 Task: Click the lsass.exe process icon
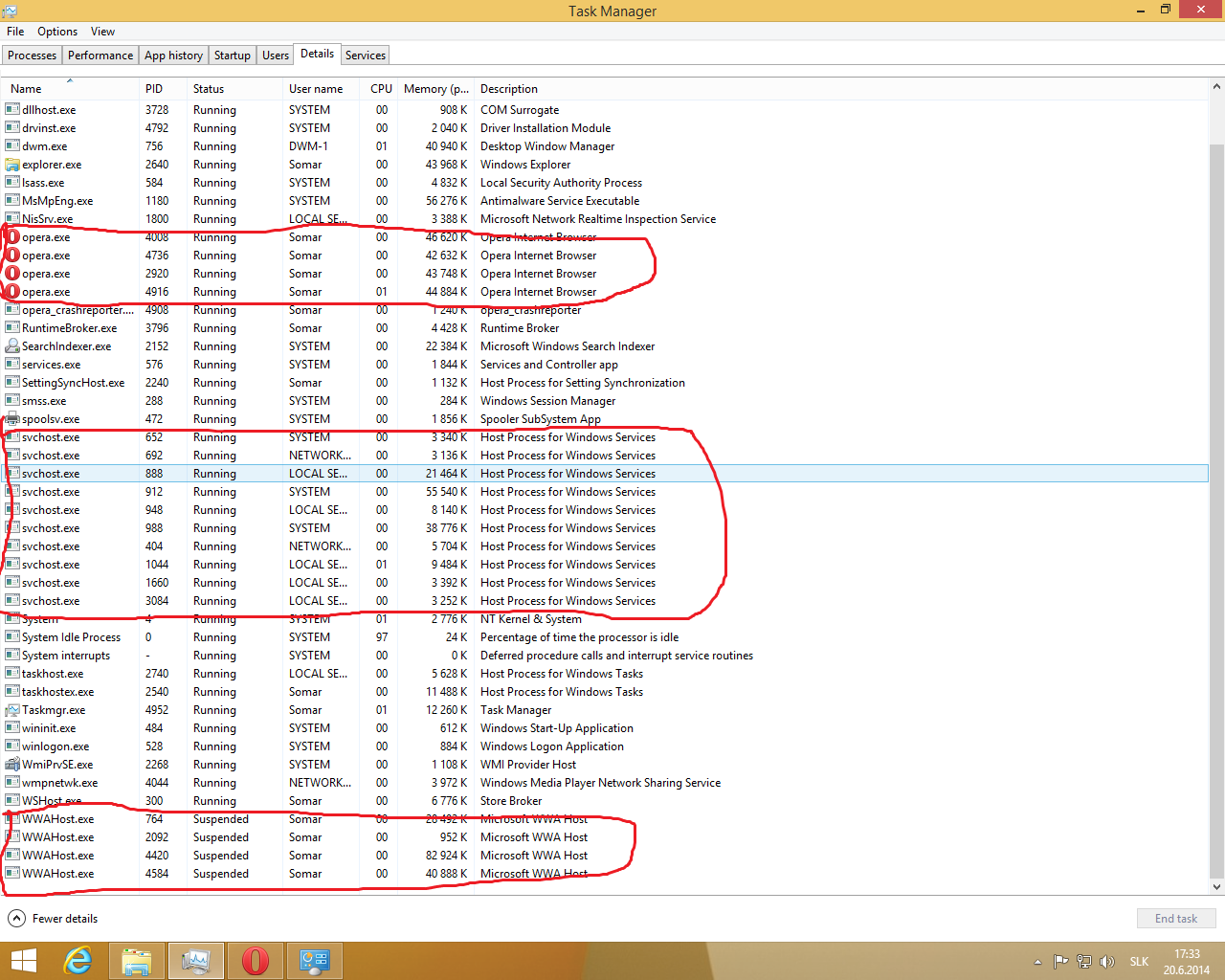point(12,183)
